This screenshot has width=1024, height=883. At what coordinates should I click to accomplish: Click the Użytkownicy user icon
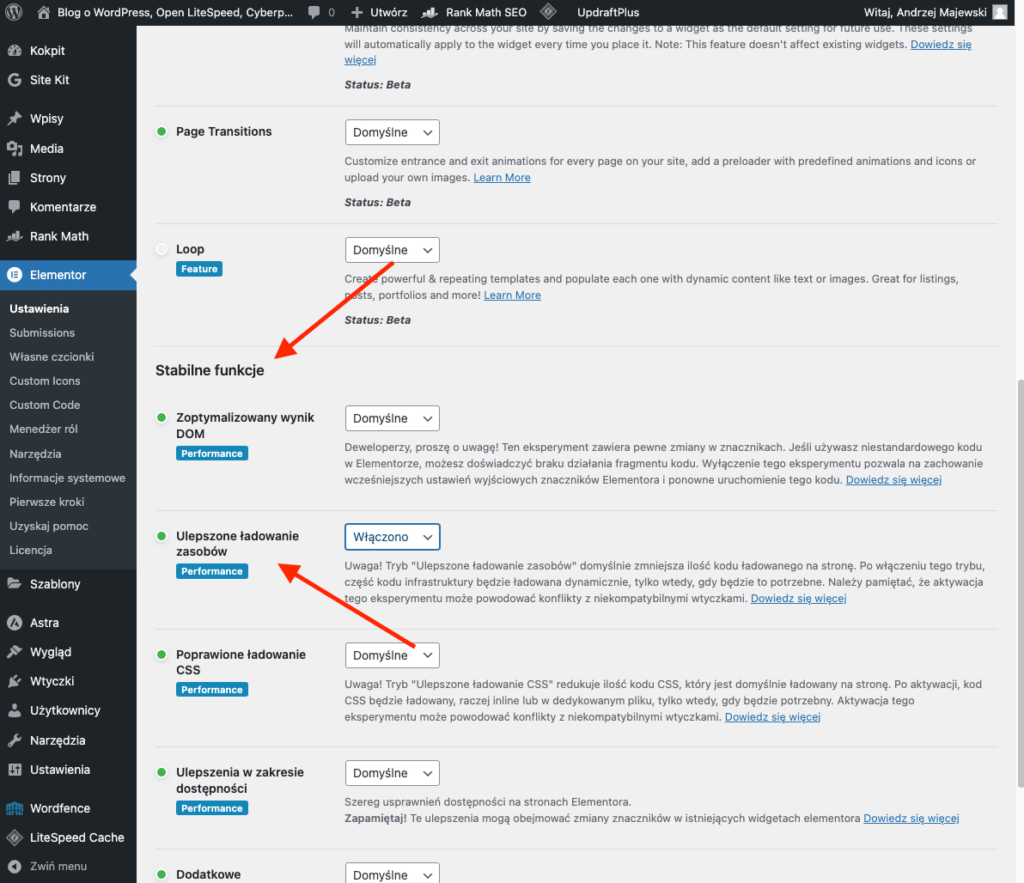[x=14, y=711]
